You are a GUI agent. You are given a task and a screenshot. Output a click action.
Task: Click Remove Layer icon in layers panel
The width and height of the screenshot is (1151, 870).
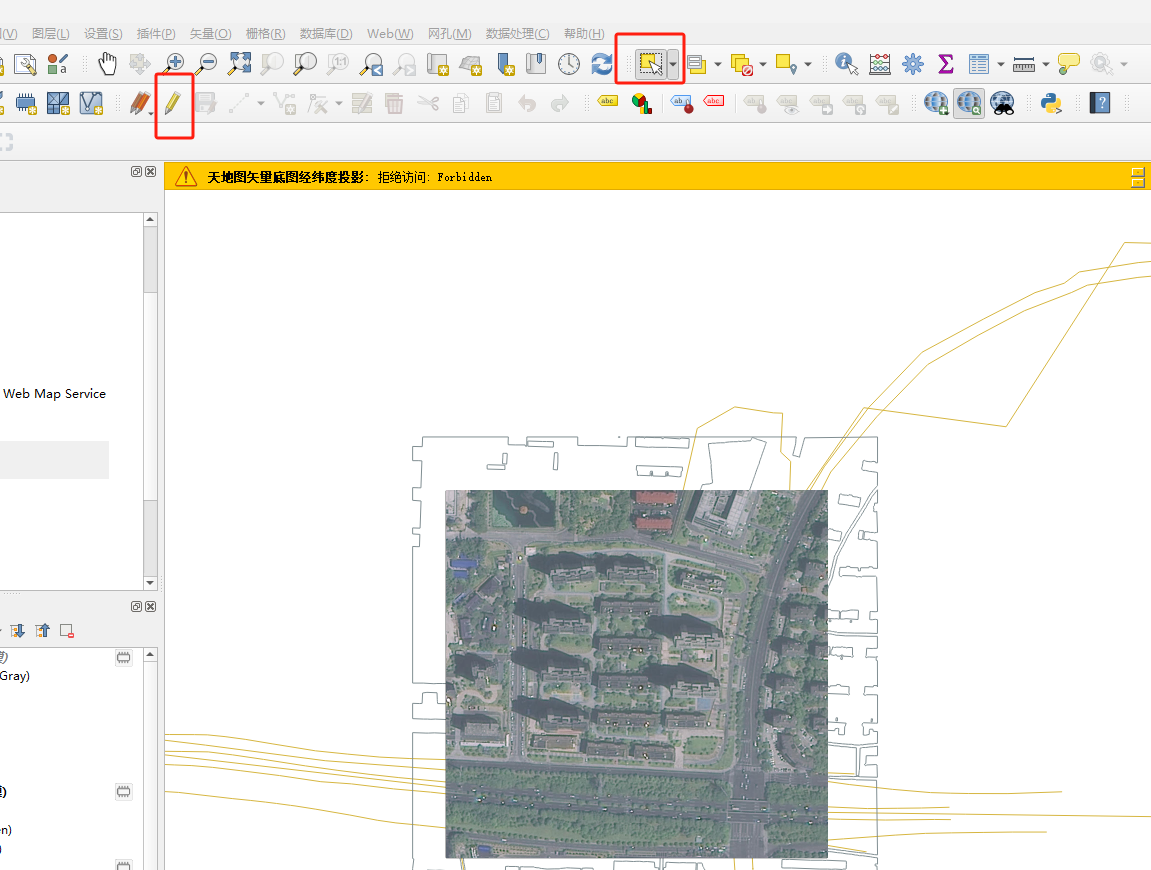67,631
